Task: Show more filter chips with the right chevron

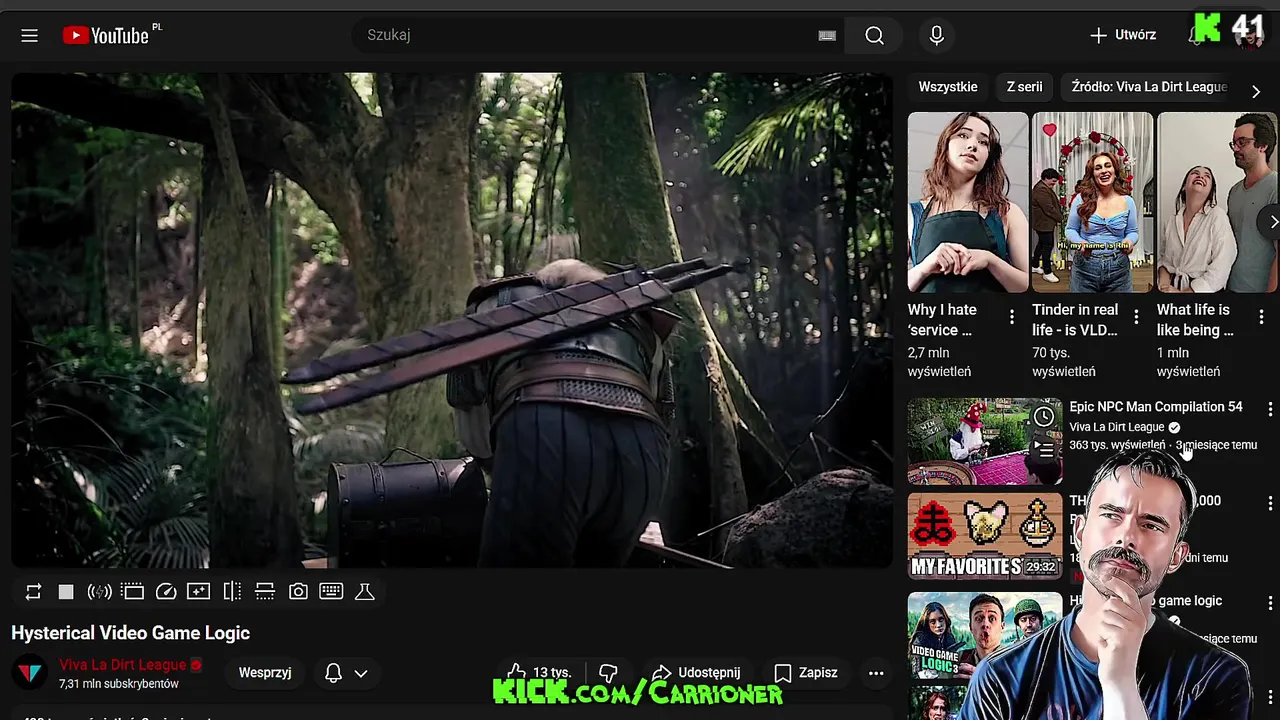Action: 1256,90
